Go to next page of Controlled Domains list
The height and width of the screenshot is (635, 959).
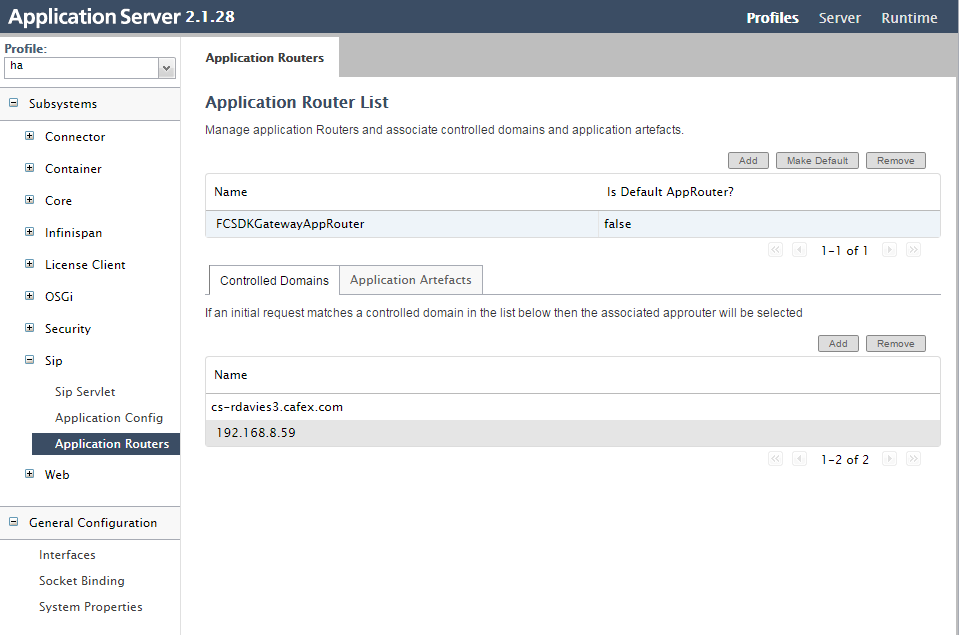tap(889, 459)
